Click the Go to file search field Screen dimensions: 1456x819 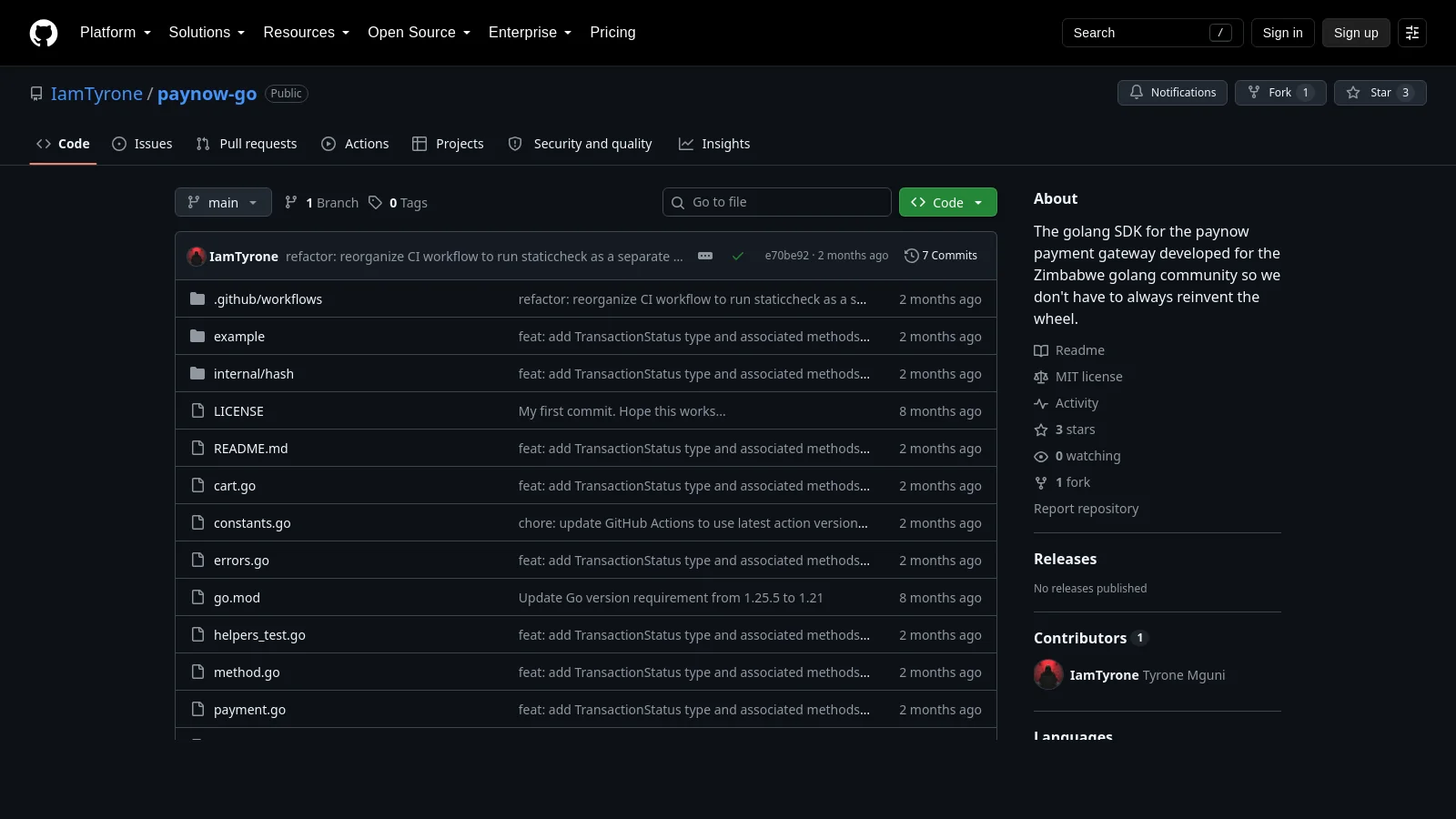coord(777,202)
